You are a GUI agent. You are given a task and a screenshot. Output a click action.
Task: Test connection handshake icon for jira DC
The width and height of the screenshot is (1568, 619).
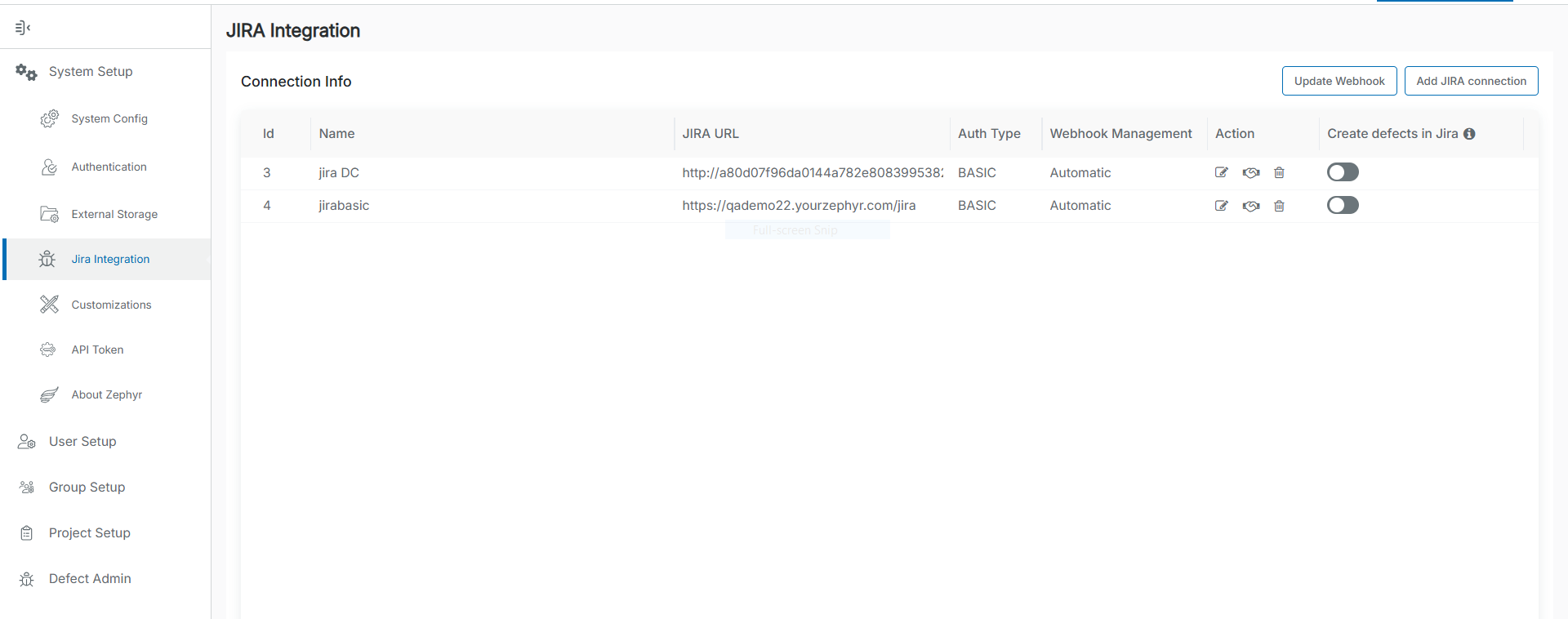click(x=1250, y=172)
